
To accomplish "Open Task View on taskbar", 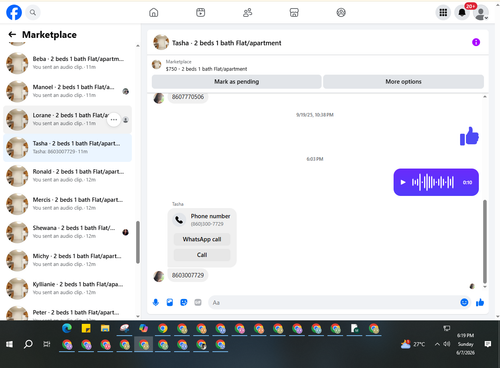I will (x=47, y=344).
